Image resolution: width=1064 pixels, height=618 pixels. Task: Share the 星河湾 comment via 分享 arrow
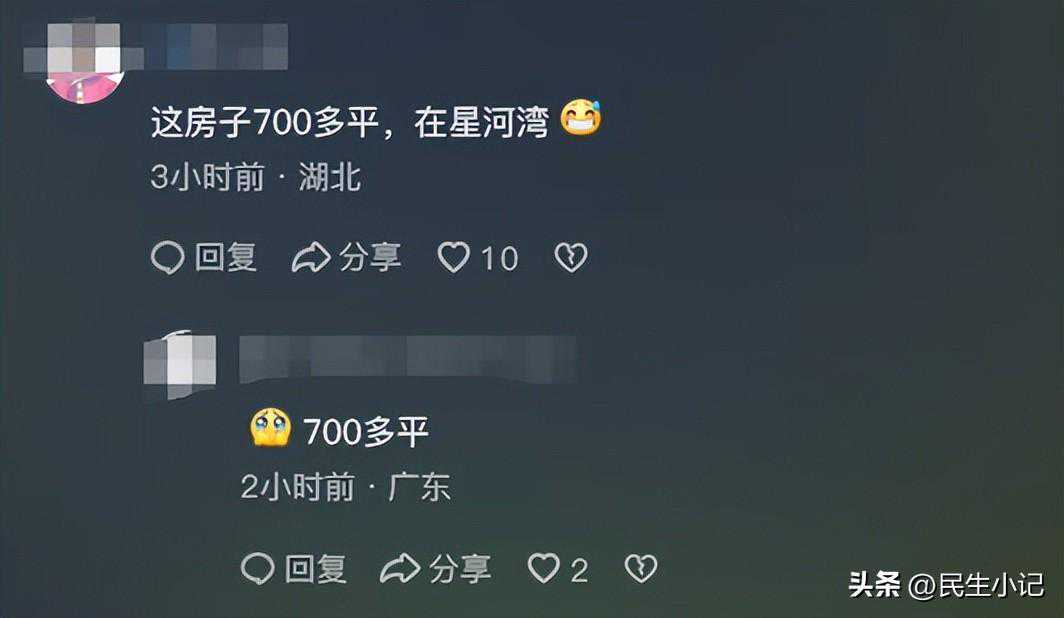click(x=311, y=258)
